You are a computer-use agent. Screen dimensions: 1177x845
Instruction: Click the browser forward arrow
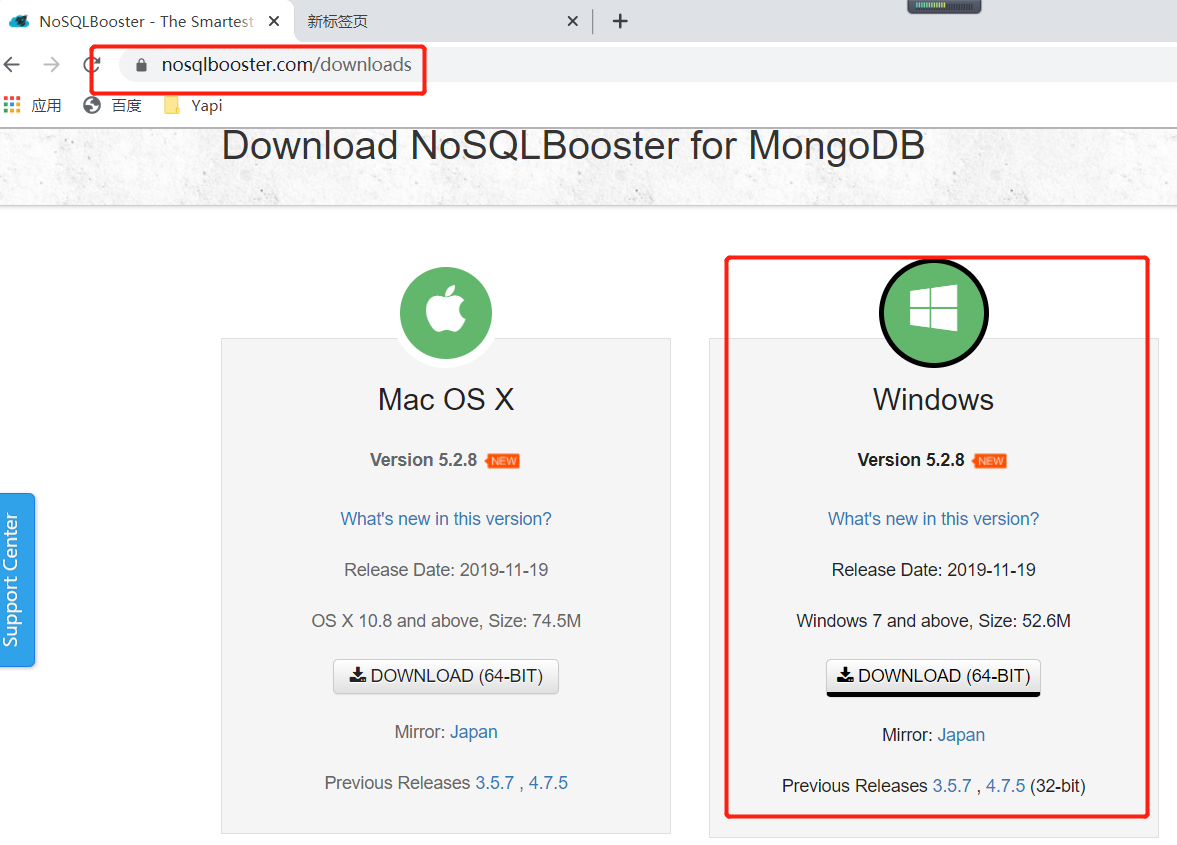click(x=51, y=65)
